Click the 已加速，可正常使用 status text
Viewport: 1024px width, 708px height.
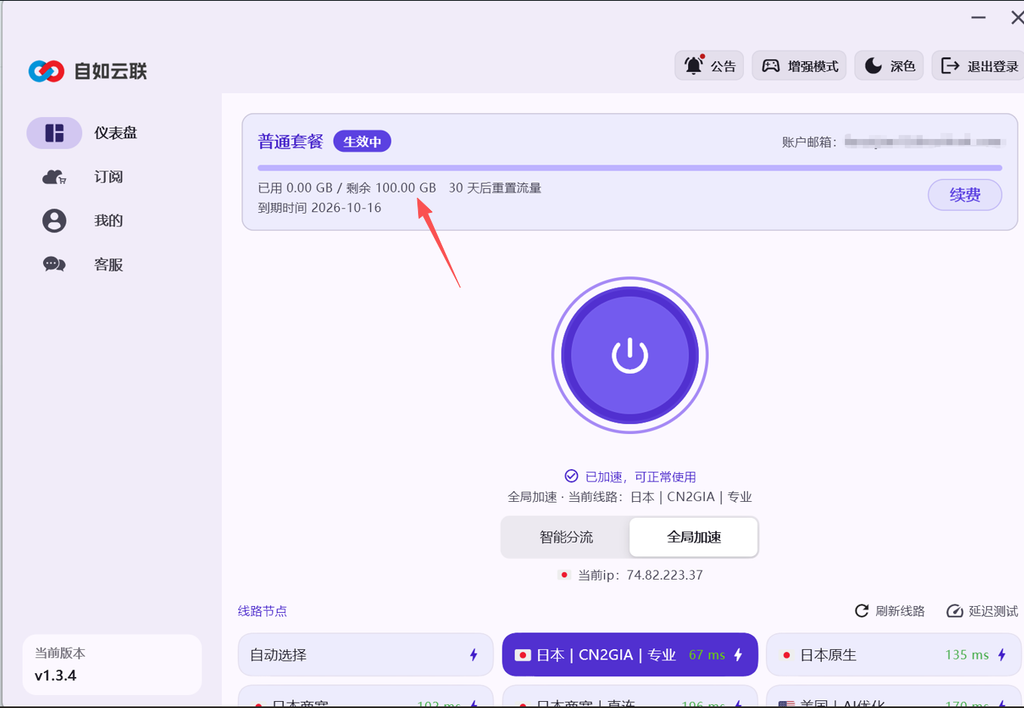(x=640, y=477)
